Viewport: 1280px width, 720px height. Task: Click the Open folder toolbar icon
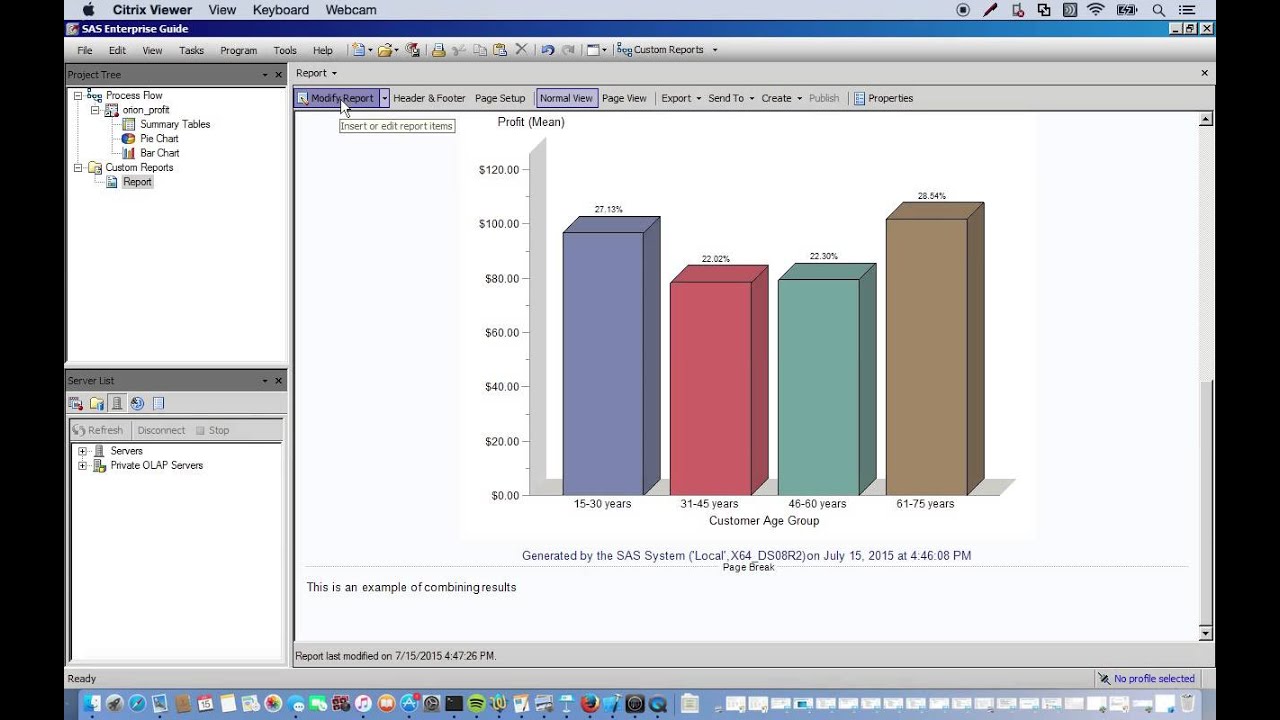[384, 50]
